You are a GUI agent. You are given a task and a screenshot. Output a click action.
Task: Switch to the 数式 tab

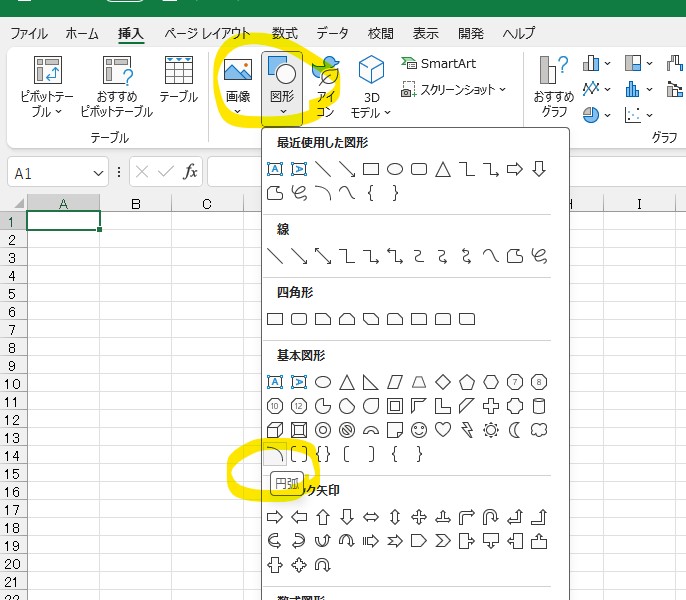[x=284, y=33]
